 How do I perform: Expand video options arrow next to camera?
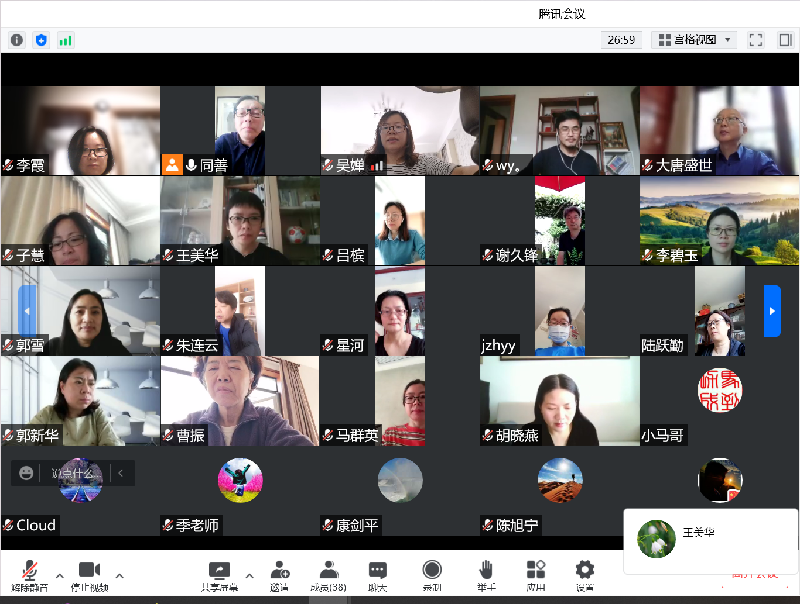click(120, 575)
